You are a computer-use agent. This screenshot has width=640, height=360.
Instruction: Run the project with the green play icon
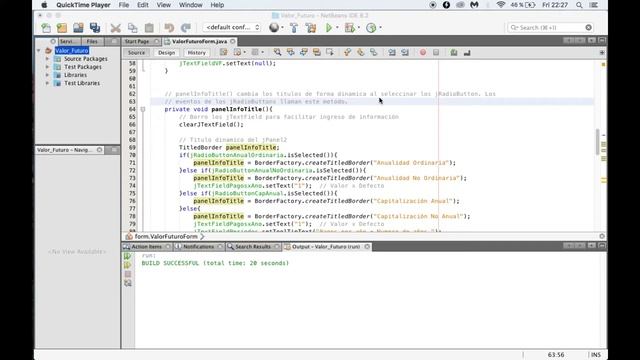click(x=329, y=28)
